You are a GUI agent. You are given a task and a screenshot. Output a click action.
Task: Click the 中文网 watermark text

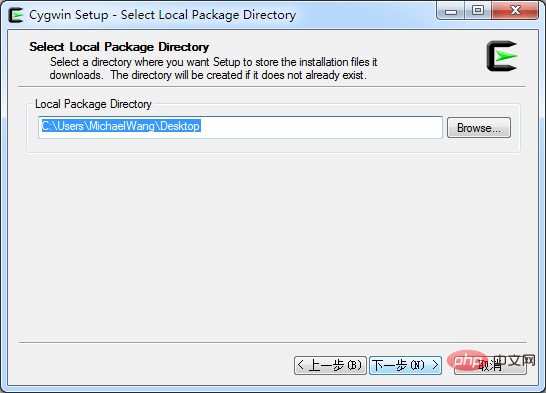pos(515,361)
